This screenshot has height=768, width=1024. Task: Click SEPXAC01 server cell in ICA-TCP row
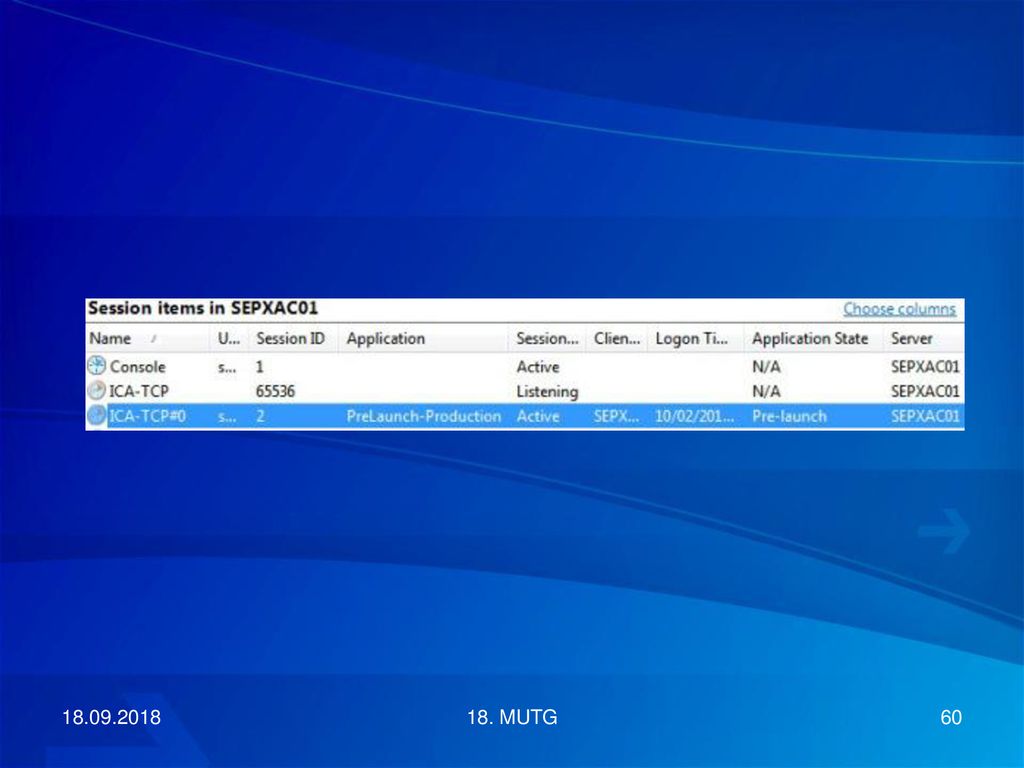925,391
